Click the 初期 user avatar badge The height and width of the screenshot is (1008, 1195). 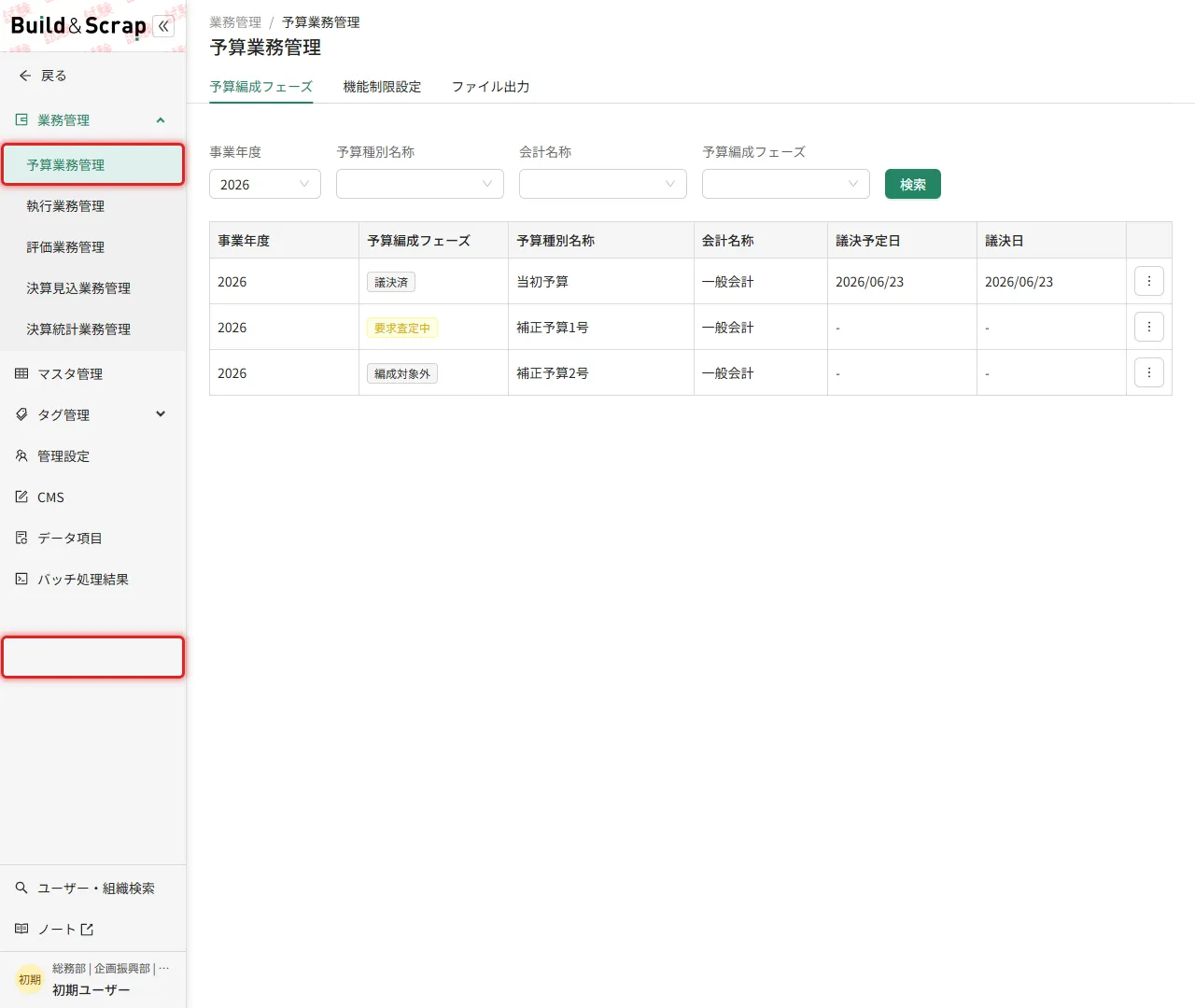pos(30,979)
